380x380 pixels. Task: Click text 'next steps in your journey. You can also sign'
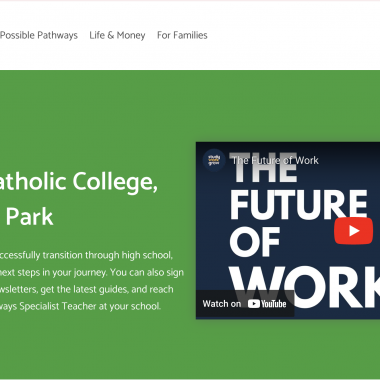click(x=92, y=272)
